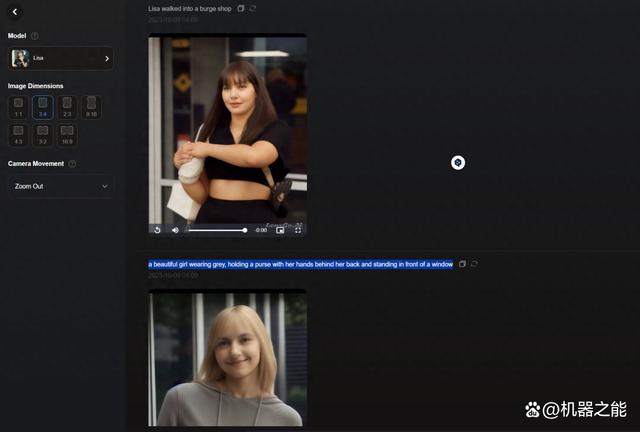Select the 3:4 image dimension
Image resolution: width=640 pixels, height=432 pixels.
[x=42, y=106]
